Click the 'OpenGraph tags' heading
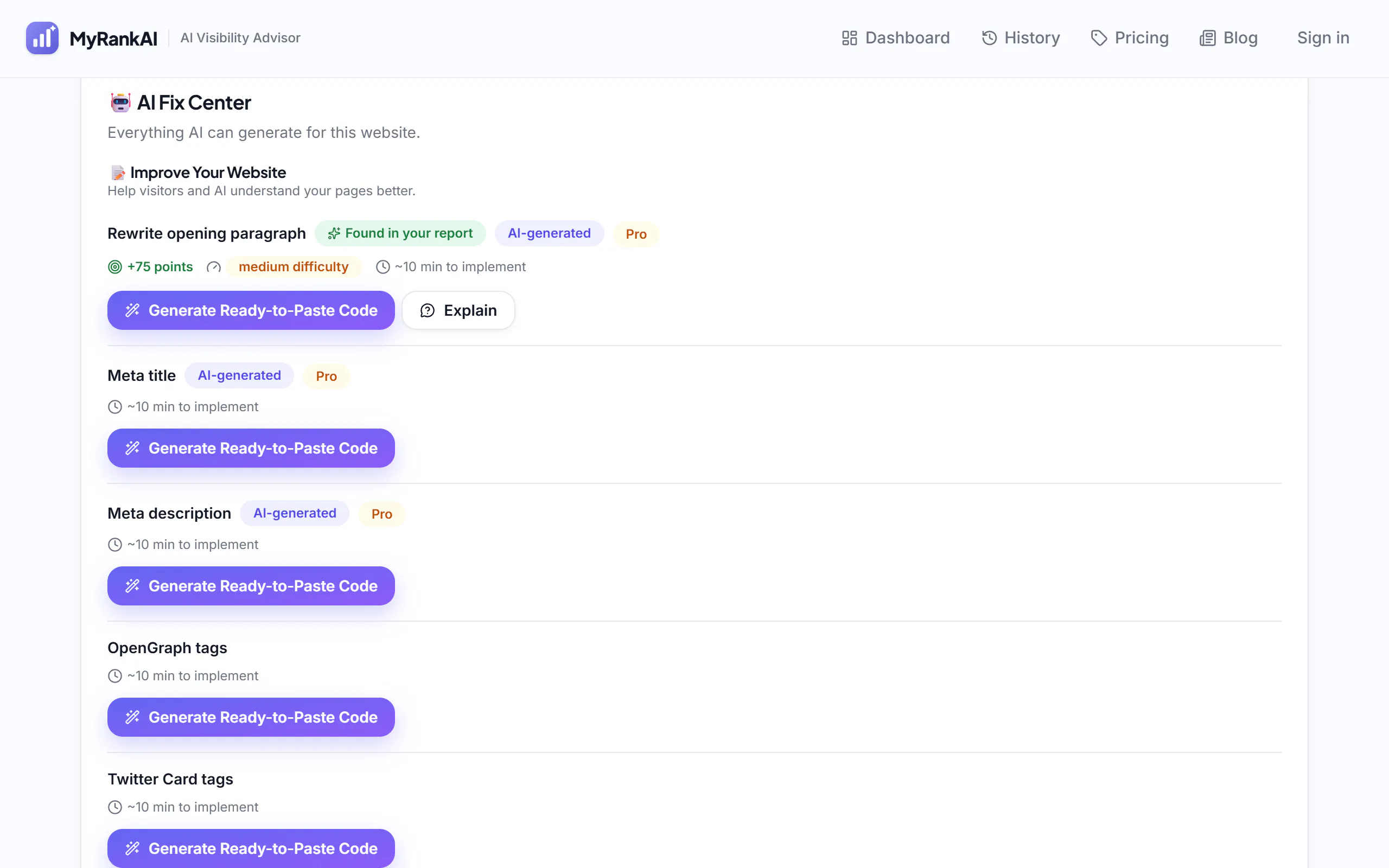 pos(167,648)
